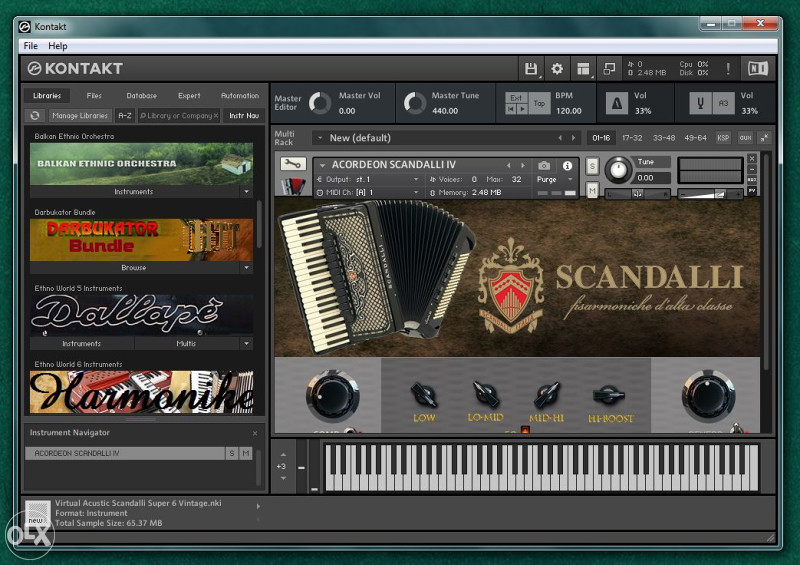Click the instrument volume slider
800x565 pixels.
click(x=710, y=194)
